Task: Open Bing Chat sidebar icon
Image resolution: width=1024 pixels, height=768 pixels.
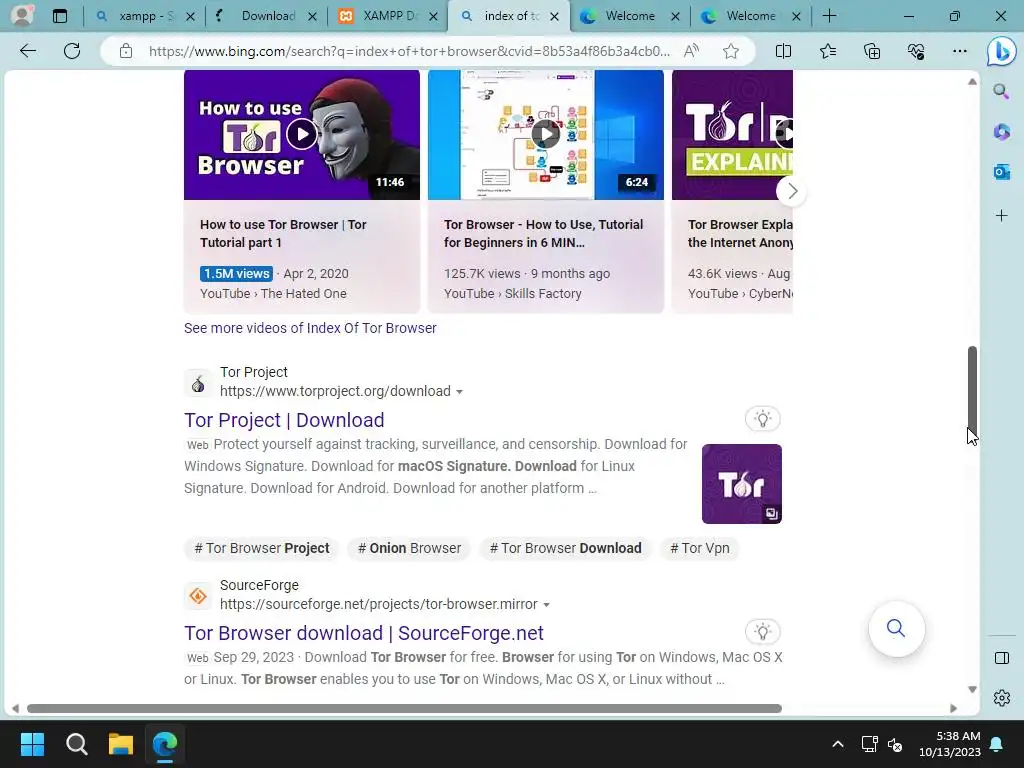Action: coord(1001,52)
